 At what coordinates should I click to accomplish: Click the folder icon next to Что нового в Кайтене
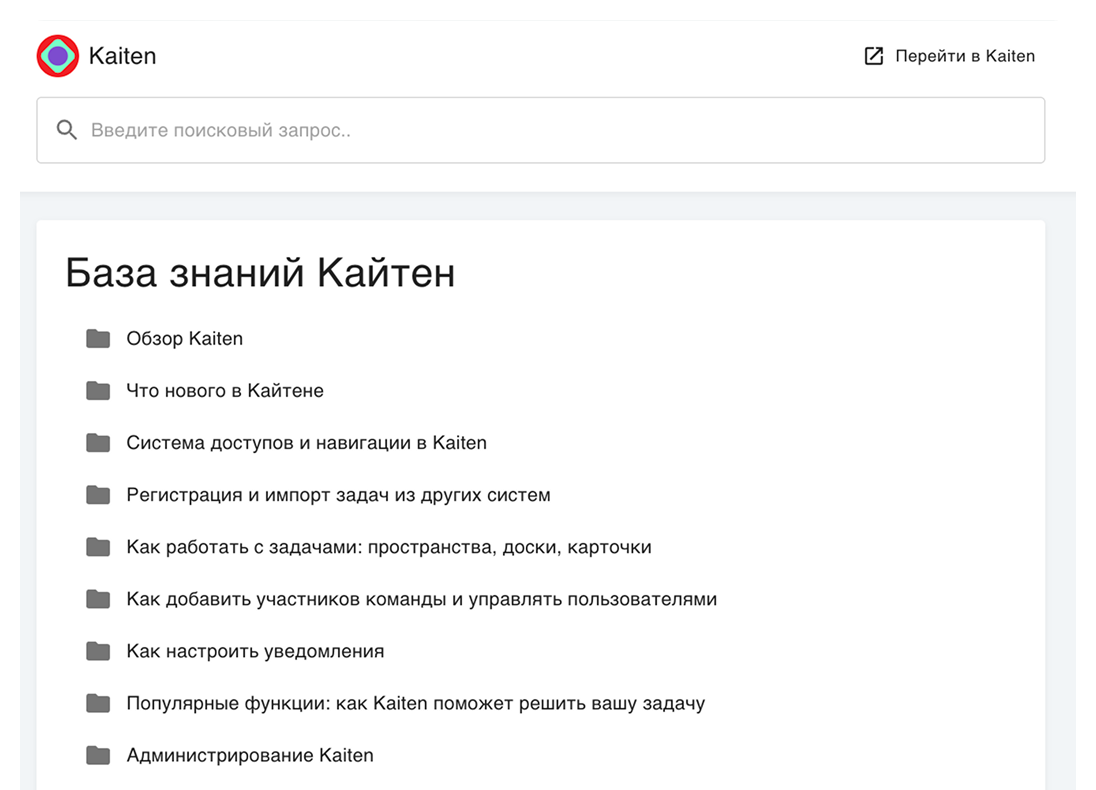point(98,391)
